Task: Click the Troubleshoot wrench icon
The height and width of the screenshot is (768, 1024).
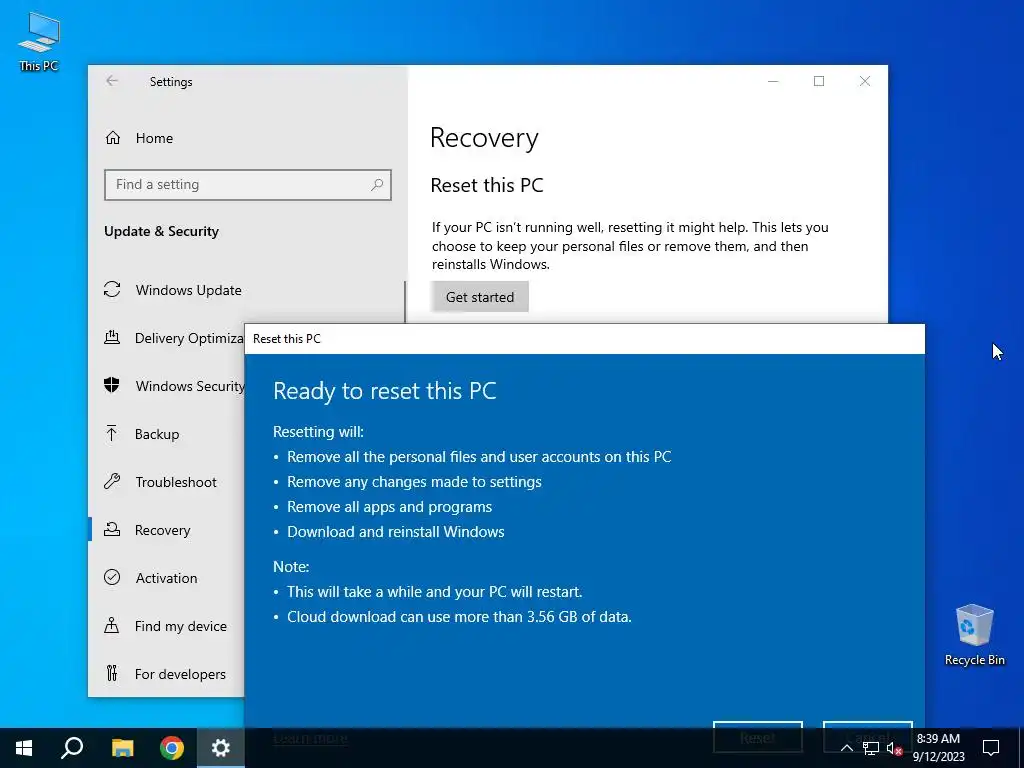Action: point(112,482)
